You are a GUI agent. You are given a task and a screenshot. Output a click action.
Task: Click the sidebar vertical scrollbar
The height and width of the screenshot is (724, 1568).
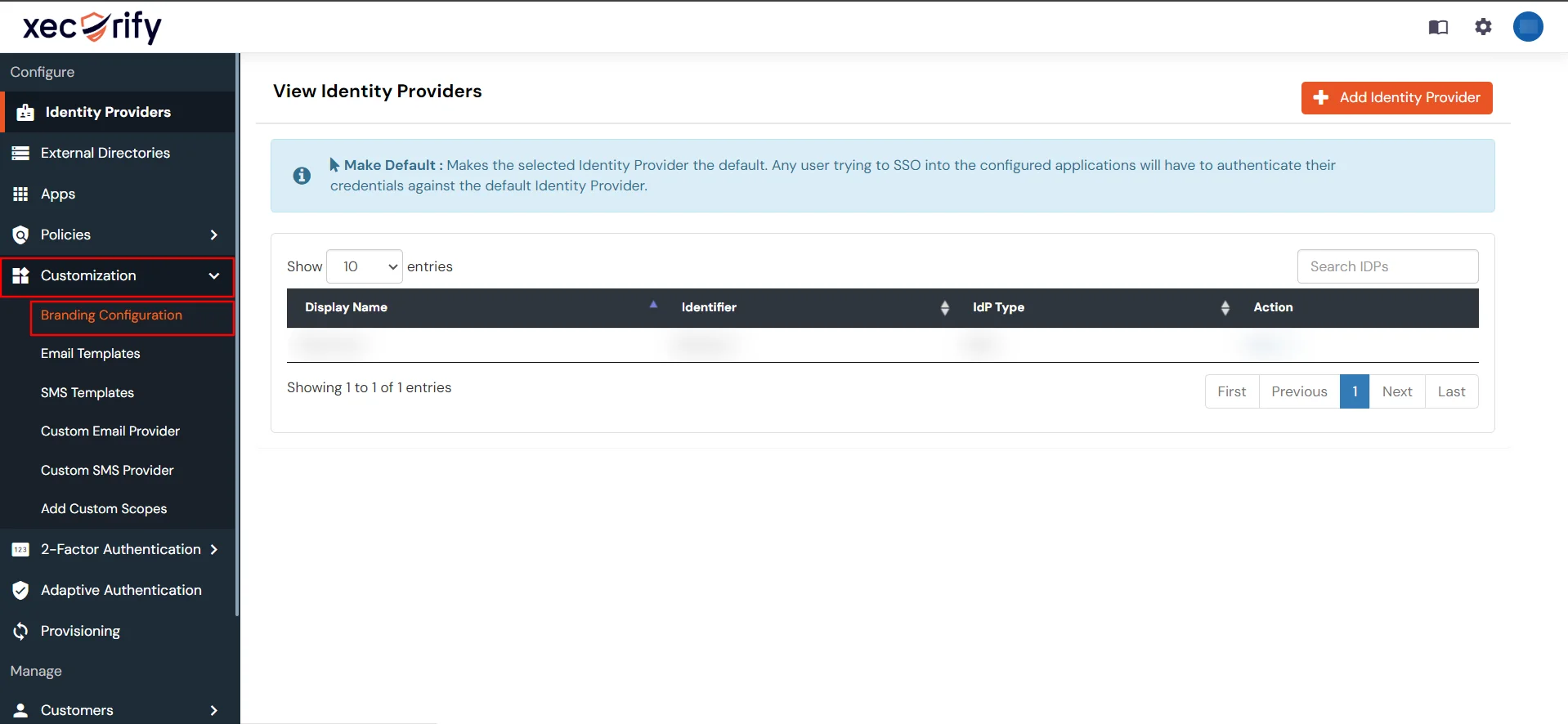pos(237,335)
